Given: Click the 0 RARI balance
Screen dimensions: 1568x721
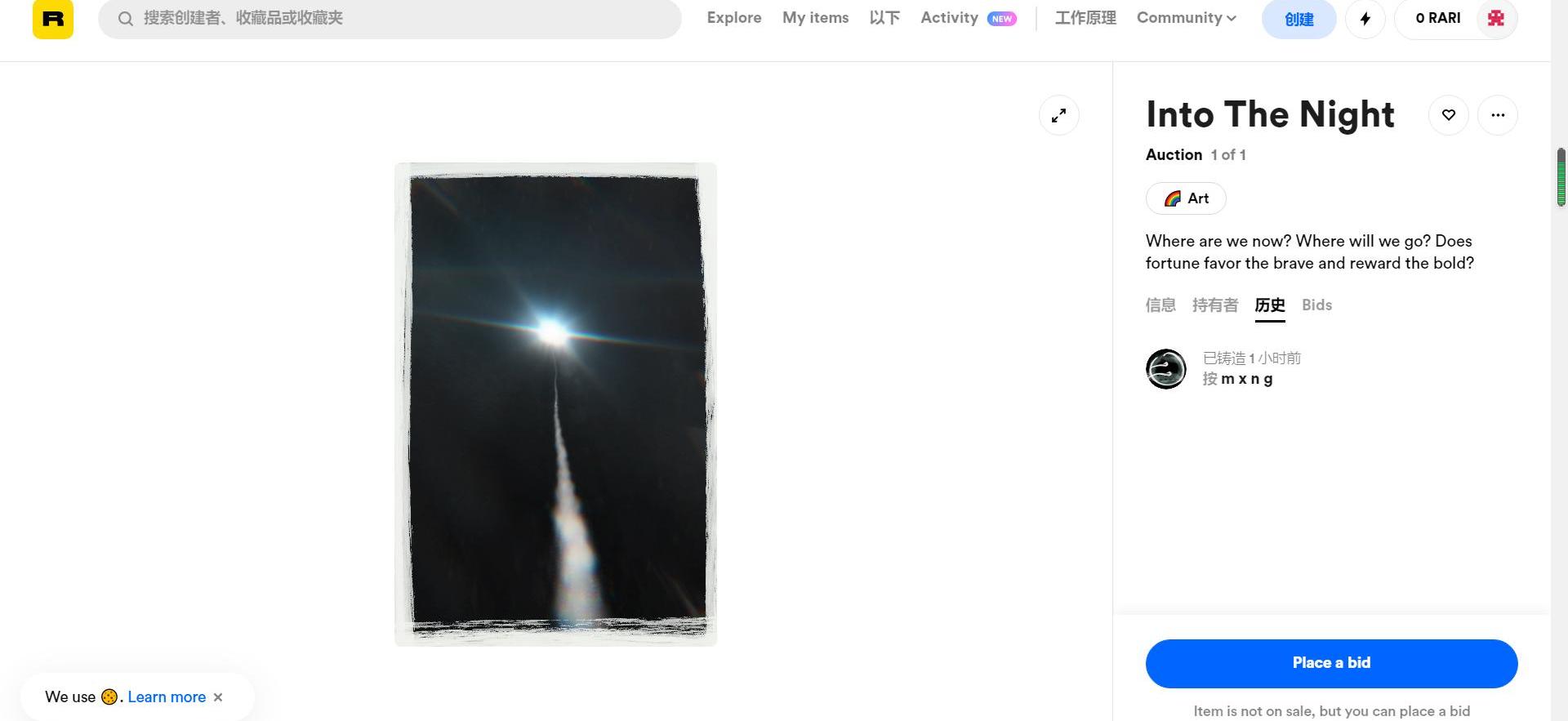Looking at the screenshot, I should coord(1437,18).
